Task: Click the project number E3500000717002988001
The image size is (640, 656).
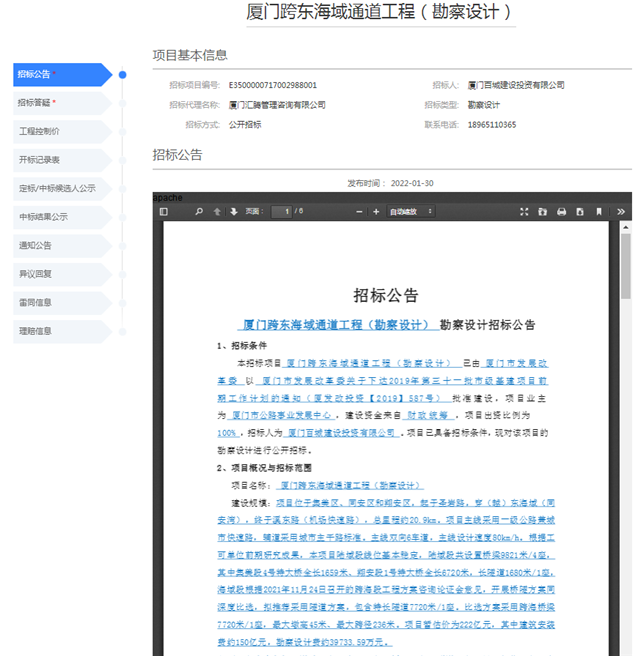Action: pos(273,85)
